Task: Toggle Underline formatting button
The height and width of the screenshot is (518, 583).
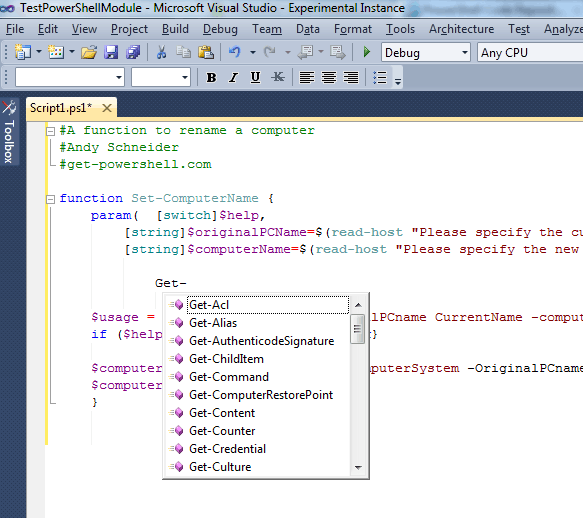Action: pos(255,77)
